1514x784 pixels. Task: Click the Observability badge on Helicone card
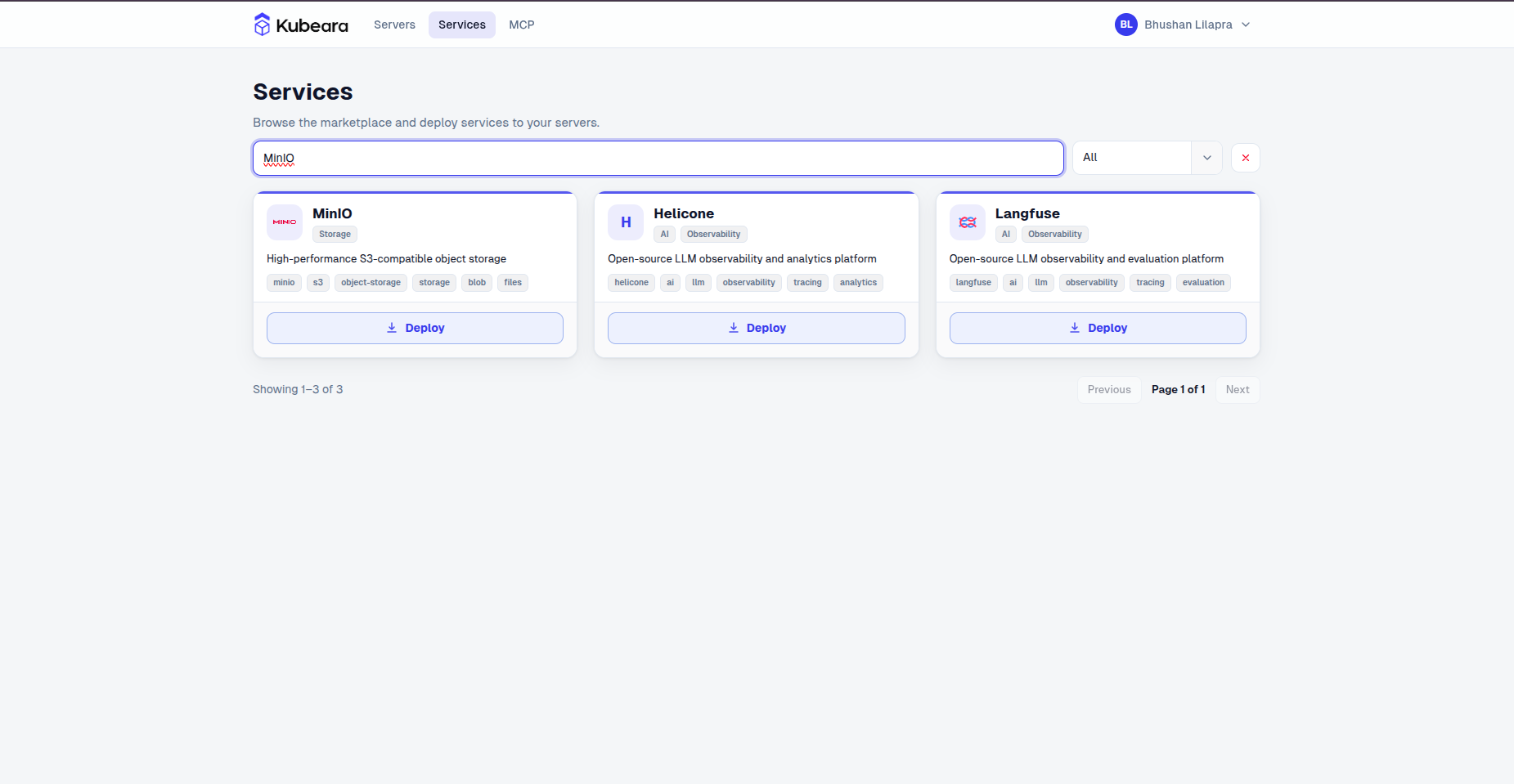(713, 234)
